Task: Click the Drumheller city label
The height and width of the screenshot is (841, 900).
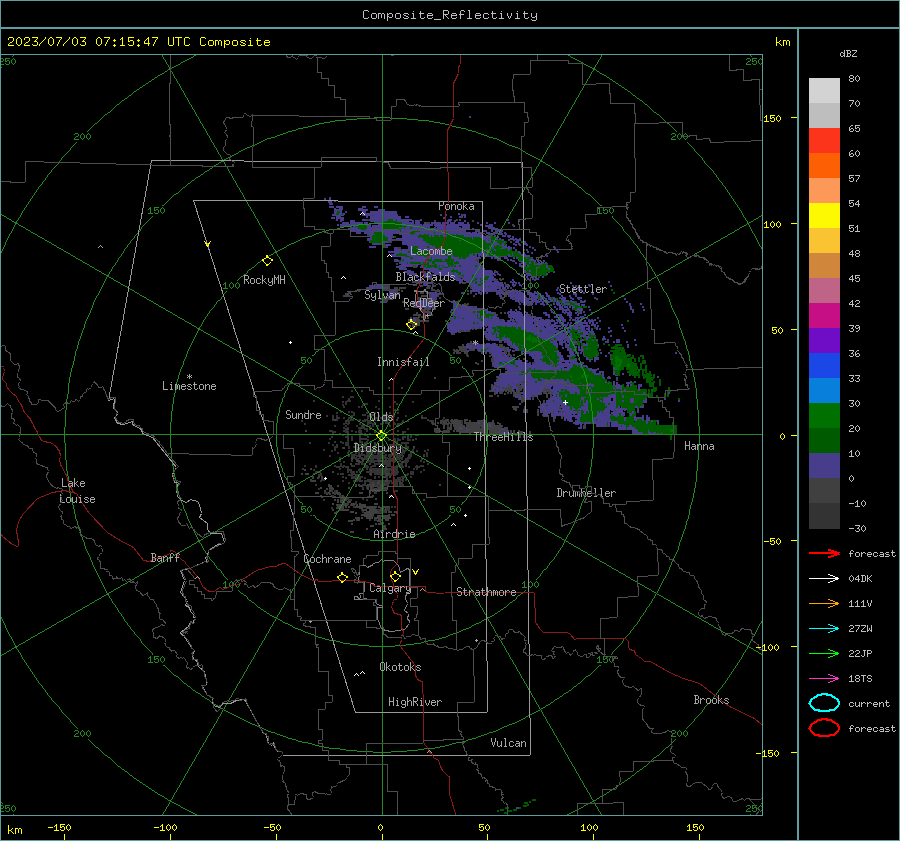Action: [x=586, y=493]
